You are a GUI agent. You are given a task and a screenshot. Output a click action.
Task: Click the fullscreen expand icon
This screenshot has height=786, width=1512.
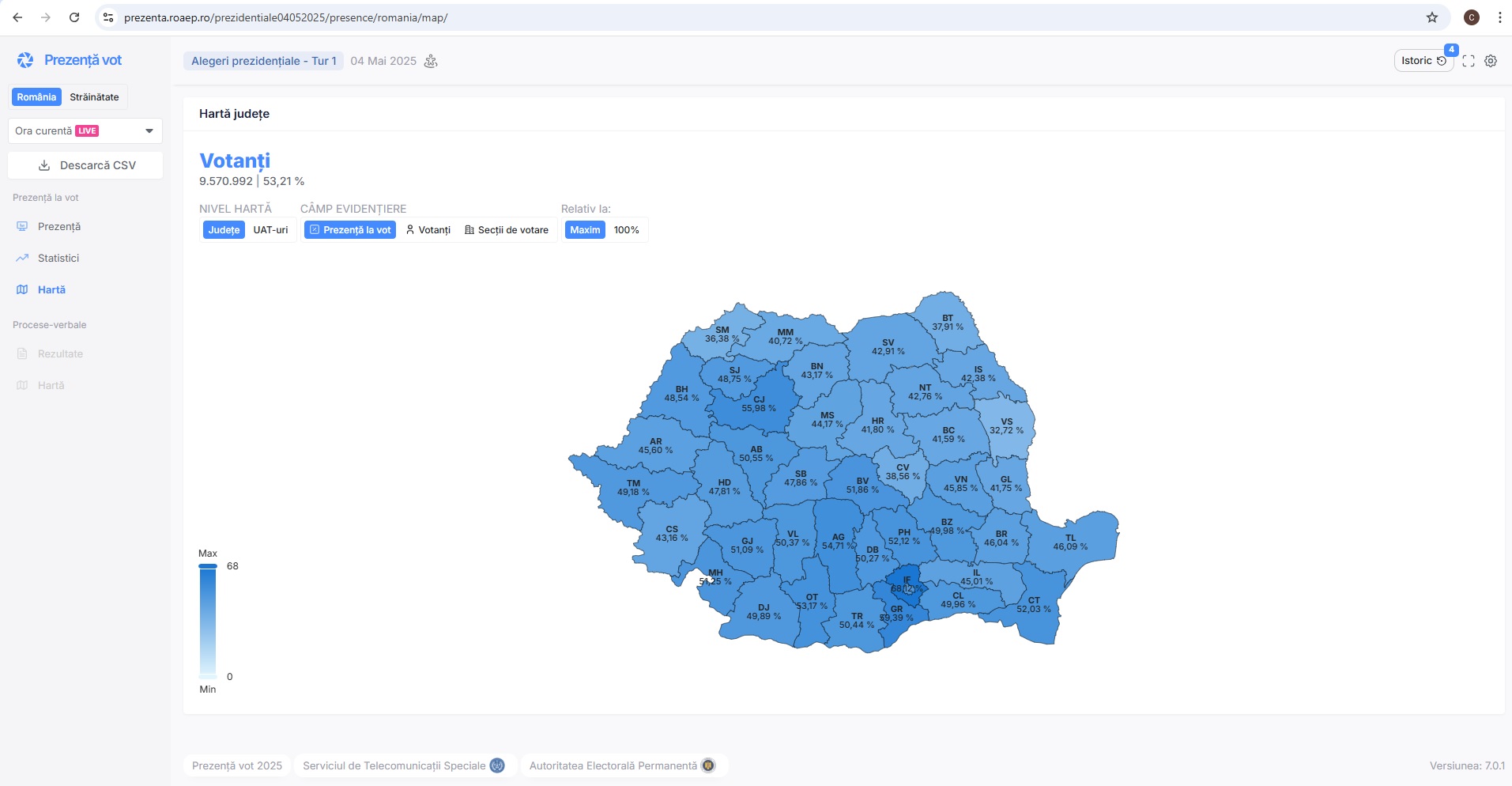click(x=1469, y=61)
